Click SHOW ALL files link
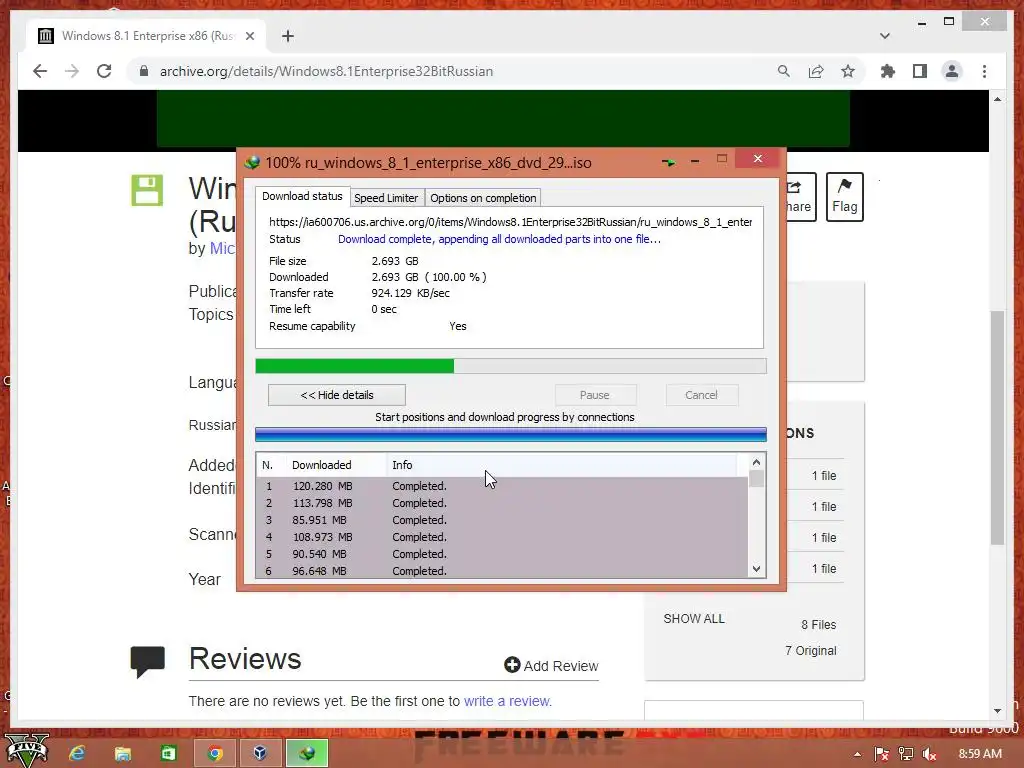 (x=694, y=618)
